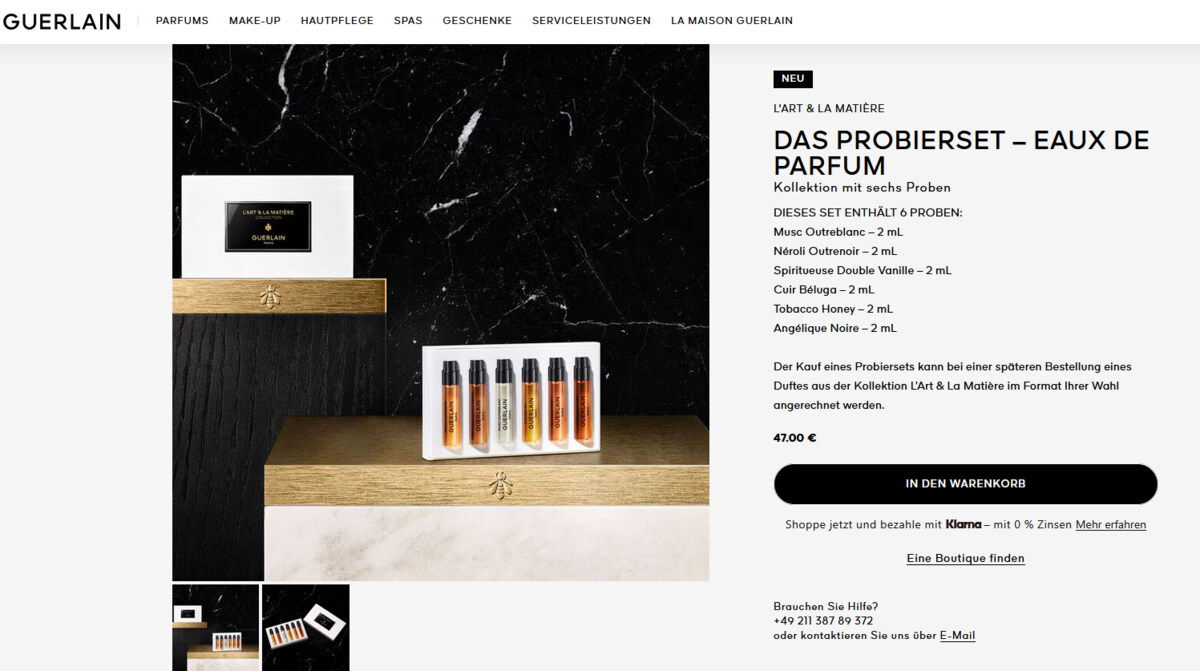
Task: Open the Serviceleistungen menu
Action: click(591, 21)
